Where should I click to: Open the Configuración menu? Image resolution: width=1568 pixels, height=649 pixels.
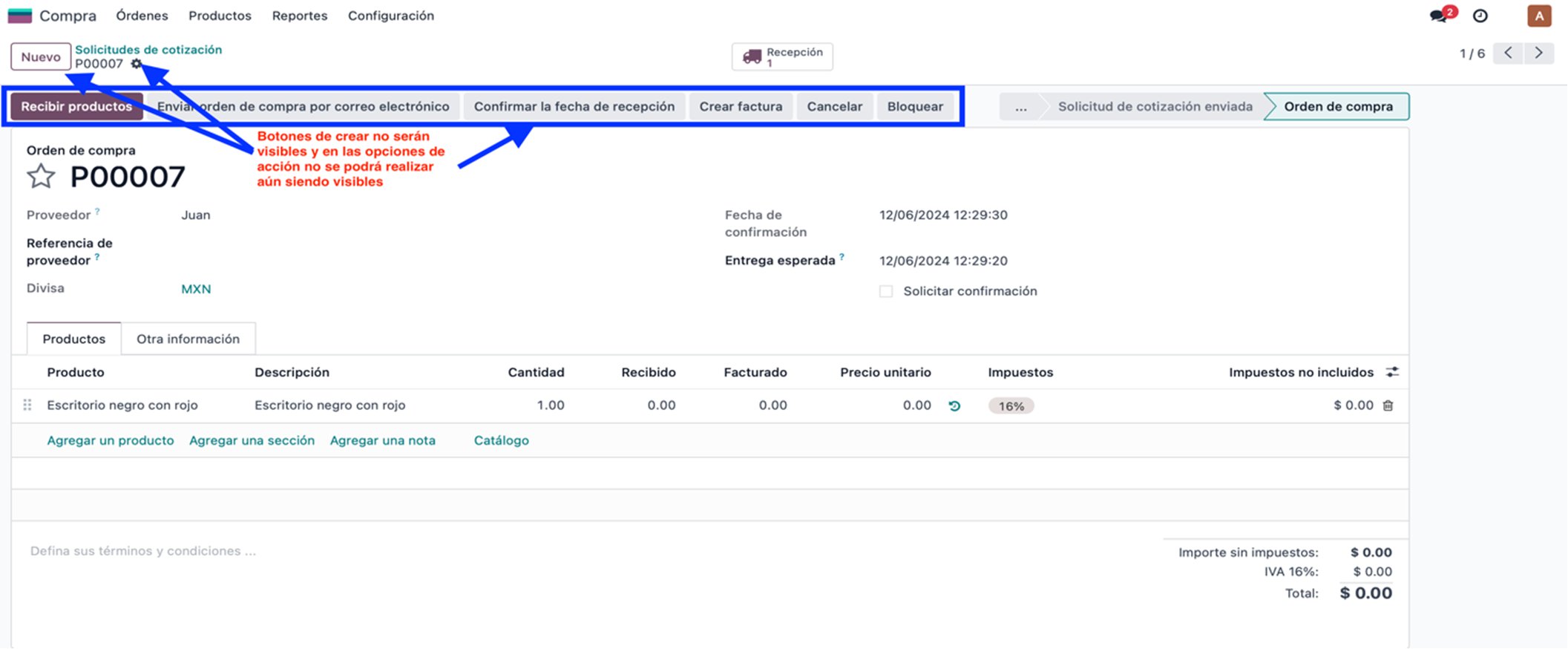click(x=391, y=16)
